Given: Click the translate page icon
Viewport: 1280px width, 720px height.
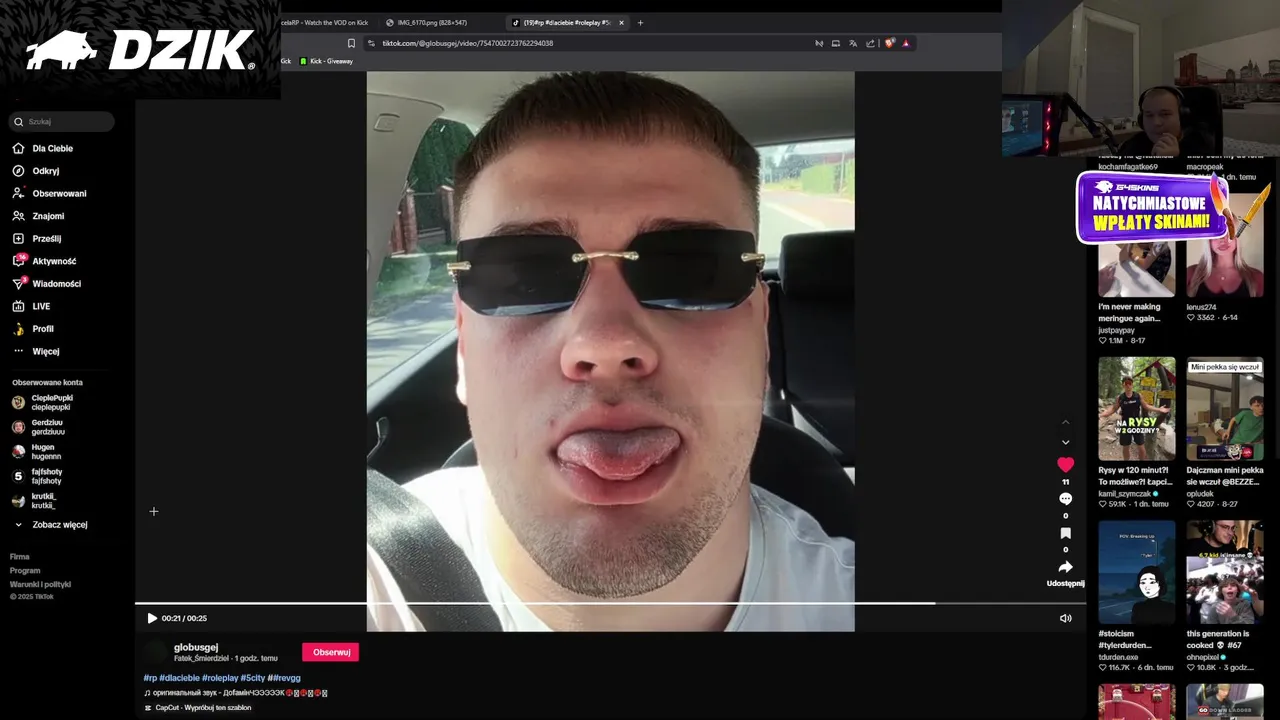Looking at the screenshot, I should click(x=853, y=43).
